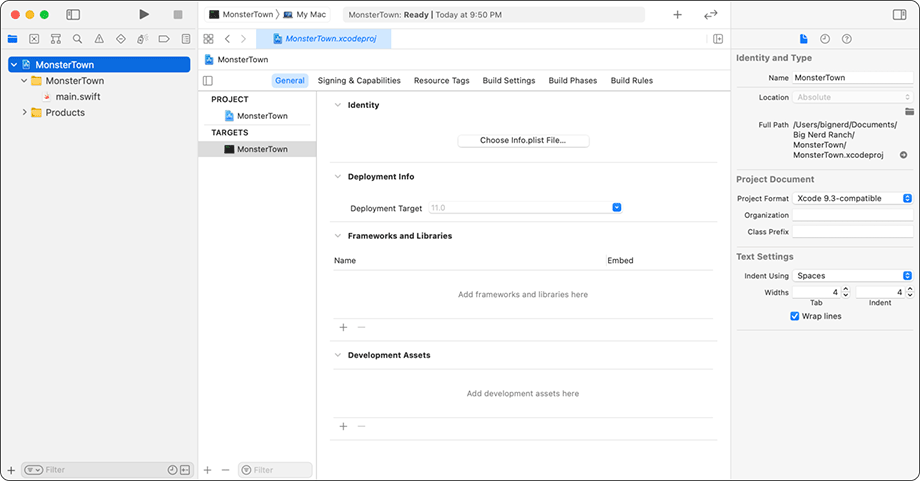Click the Organization text field

pos(853,215)
